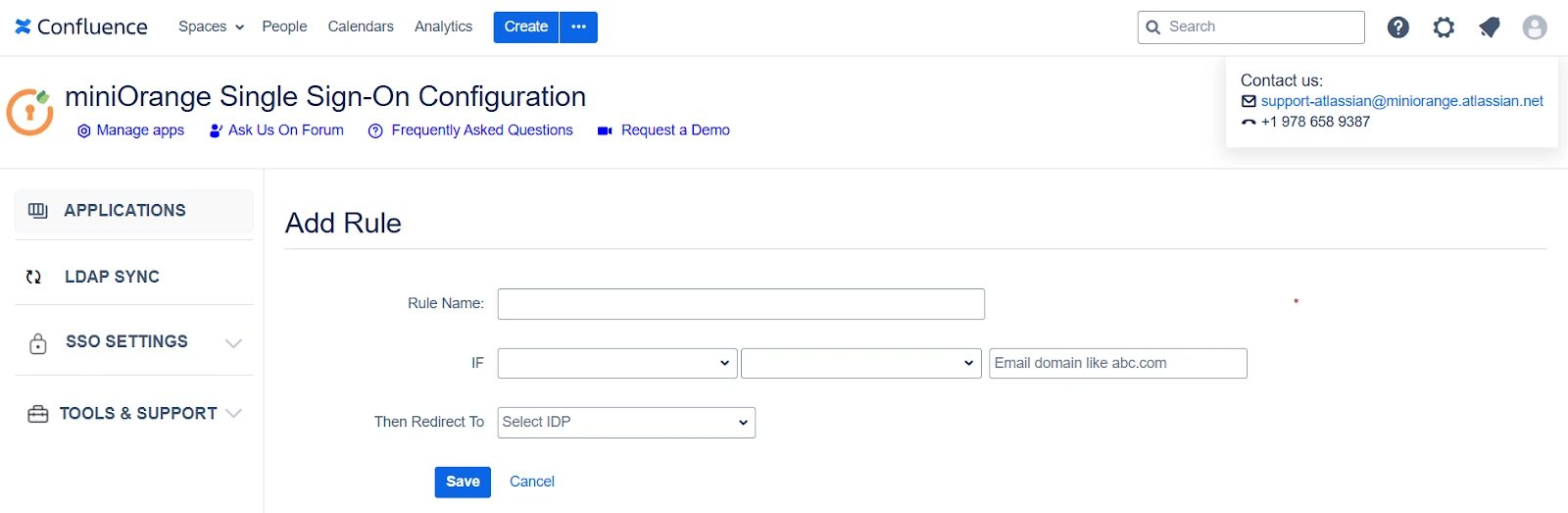The height and width of the screenshot is (513, 1568).
Task: Click the Email domain input field
Action: (x=1118, y=363)
